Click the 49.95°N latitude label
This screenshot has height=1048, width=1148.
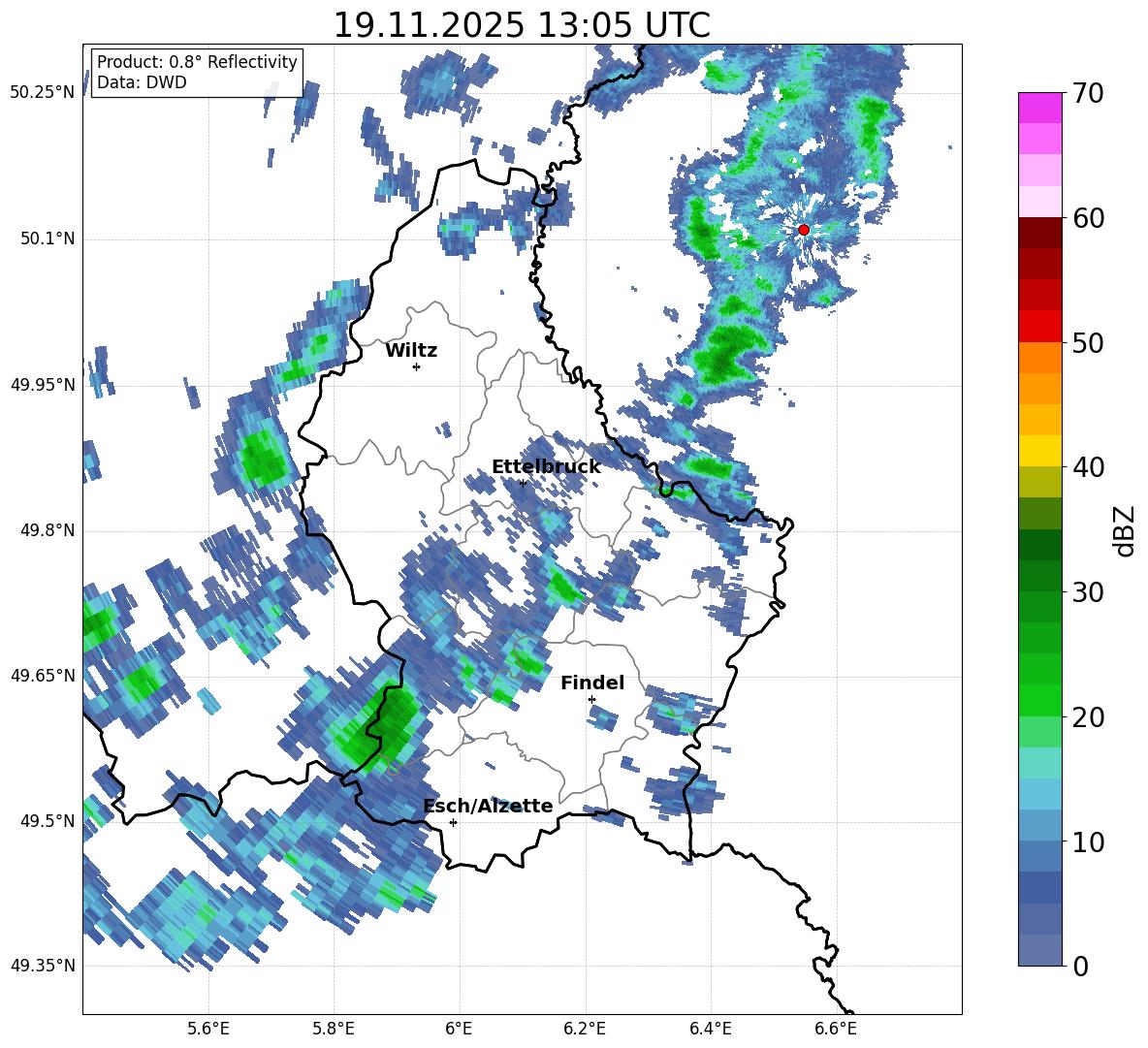coord(43,384)
